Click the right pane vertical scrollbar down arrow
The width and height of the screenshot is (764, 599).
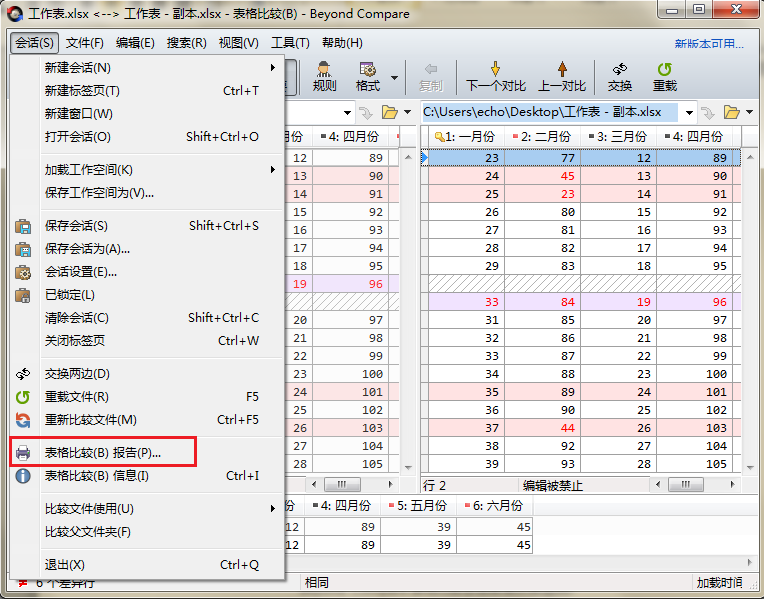(x=751, y=467)
